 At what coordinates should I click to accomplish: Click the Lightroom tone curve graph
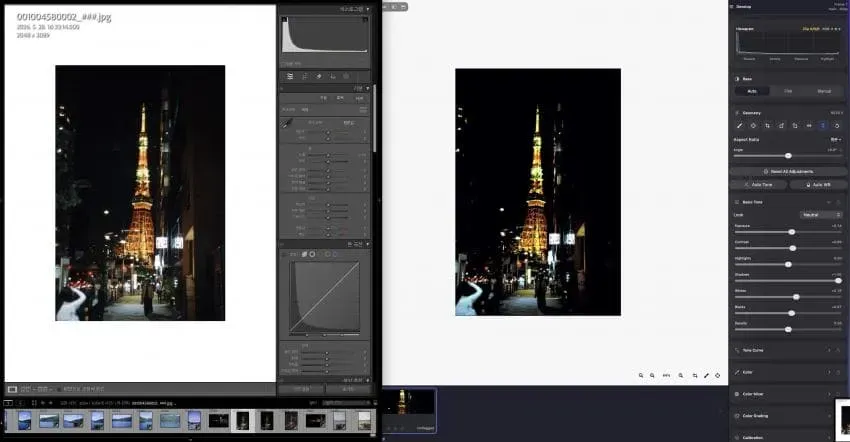324,297
